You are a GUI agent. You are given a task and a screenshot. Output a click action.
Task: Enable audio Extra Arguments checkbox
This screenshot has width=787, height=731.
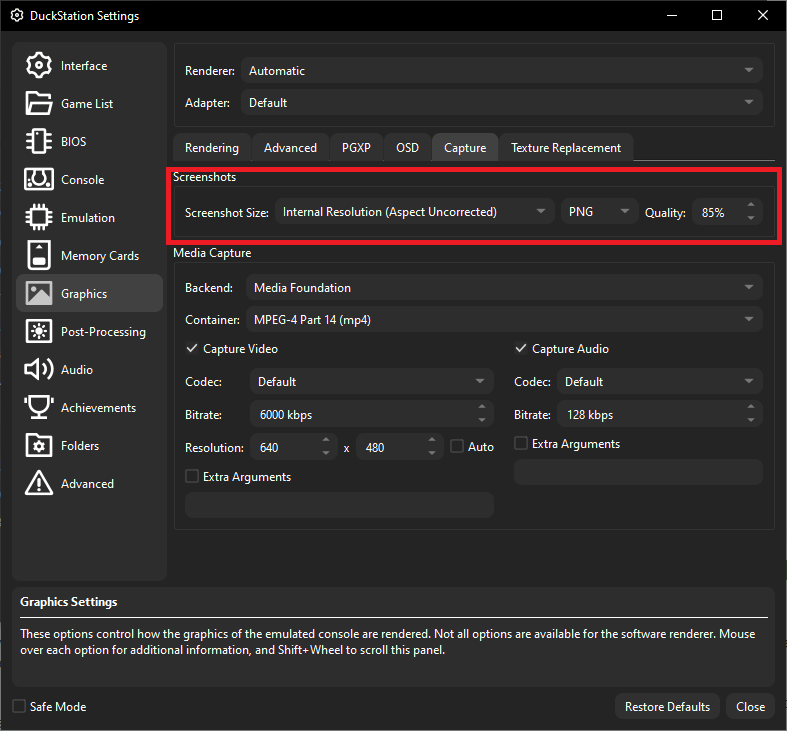point(521,443)
